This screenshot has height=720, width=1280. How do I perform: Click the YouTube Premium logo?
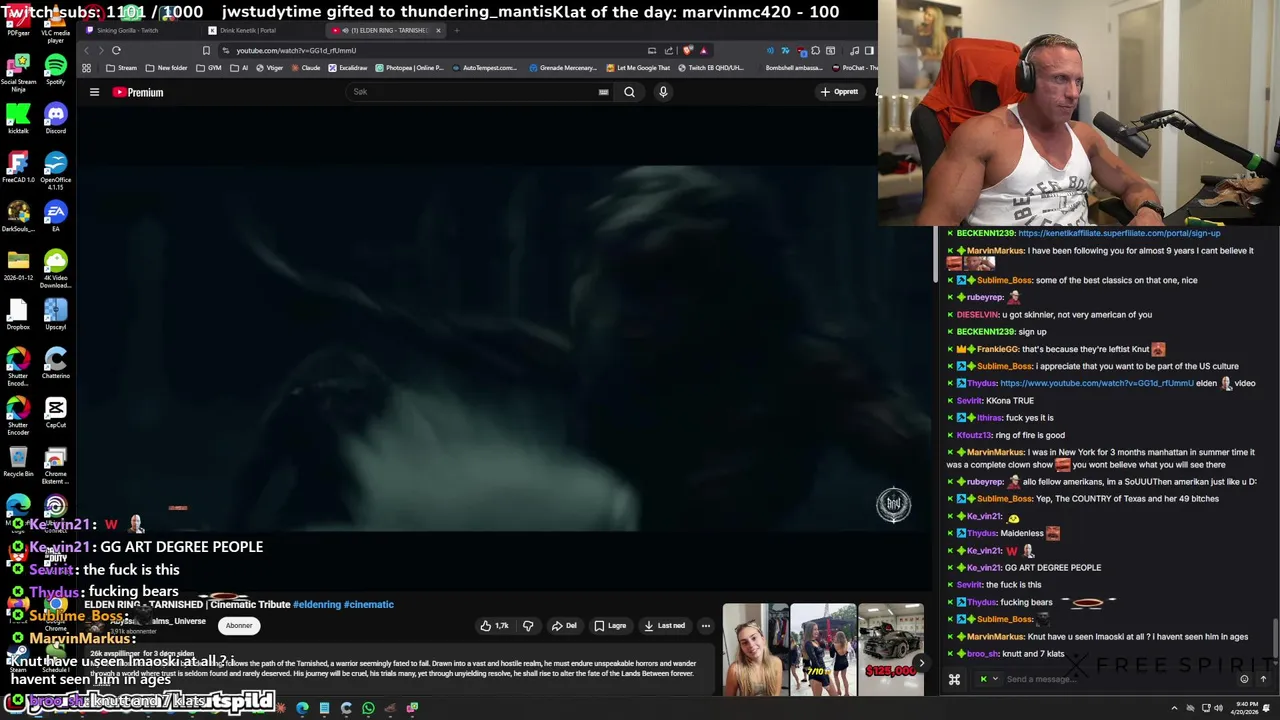[138, 92]
